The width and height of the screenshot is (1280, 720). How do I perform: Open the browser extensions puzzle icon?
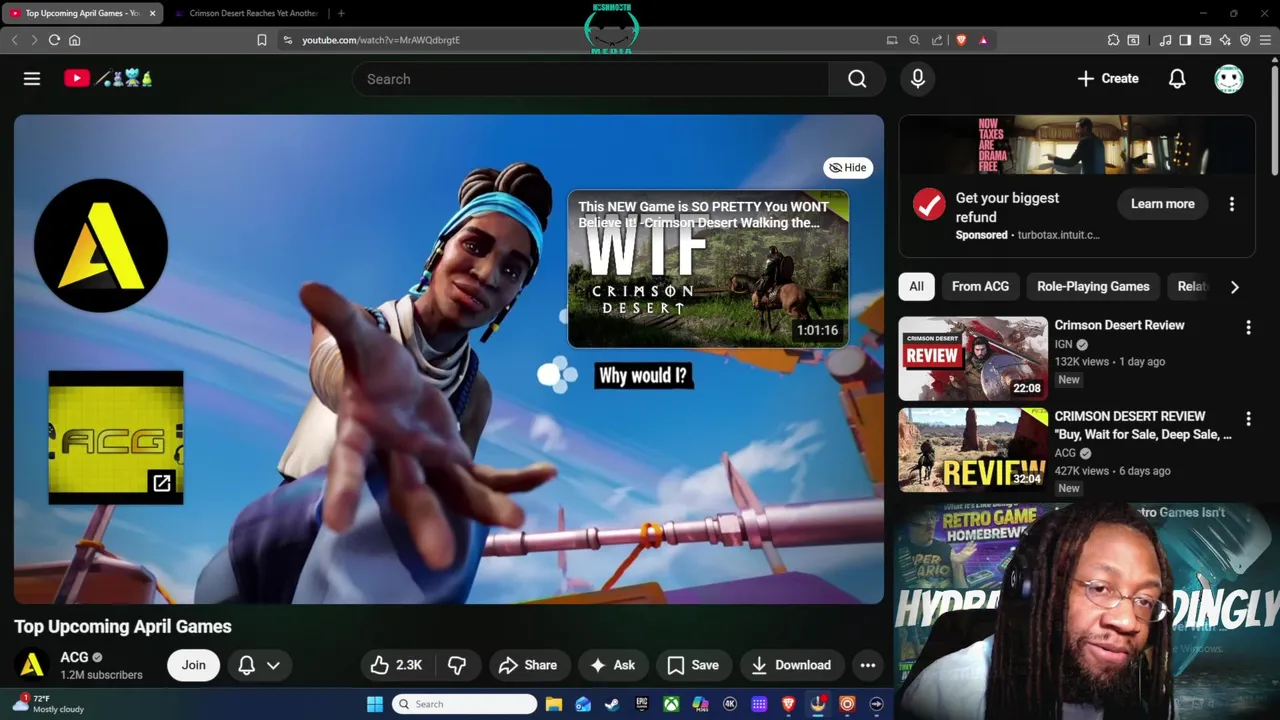point(1113,40)
